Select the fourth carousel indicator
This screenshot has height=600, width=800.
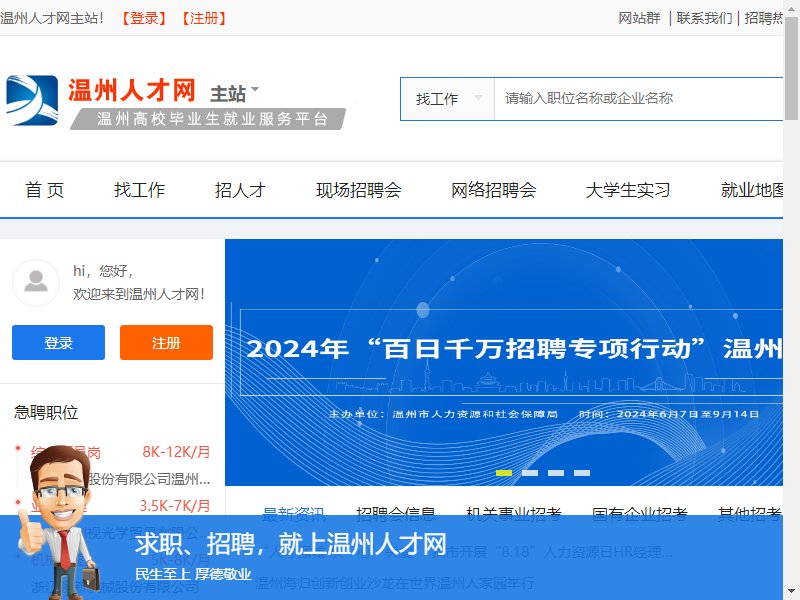click(582, 473)
